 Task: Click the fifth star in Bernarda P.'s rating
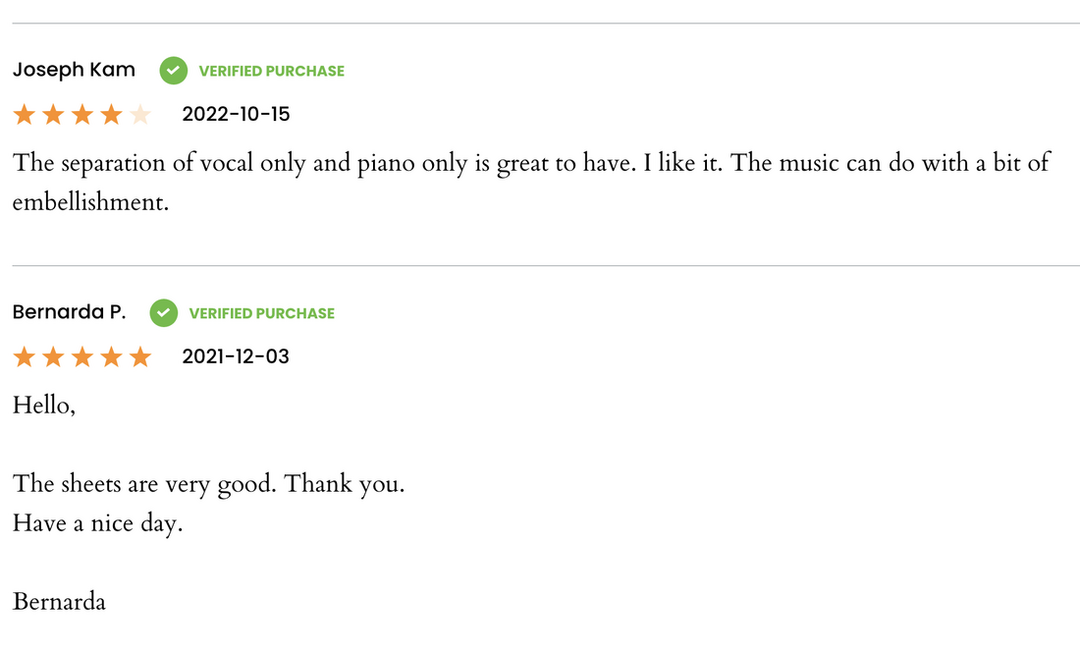[140, 357]
